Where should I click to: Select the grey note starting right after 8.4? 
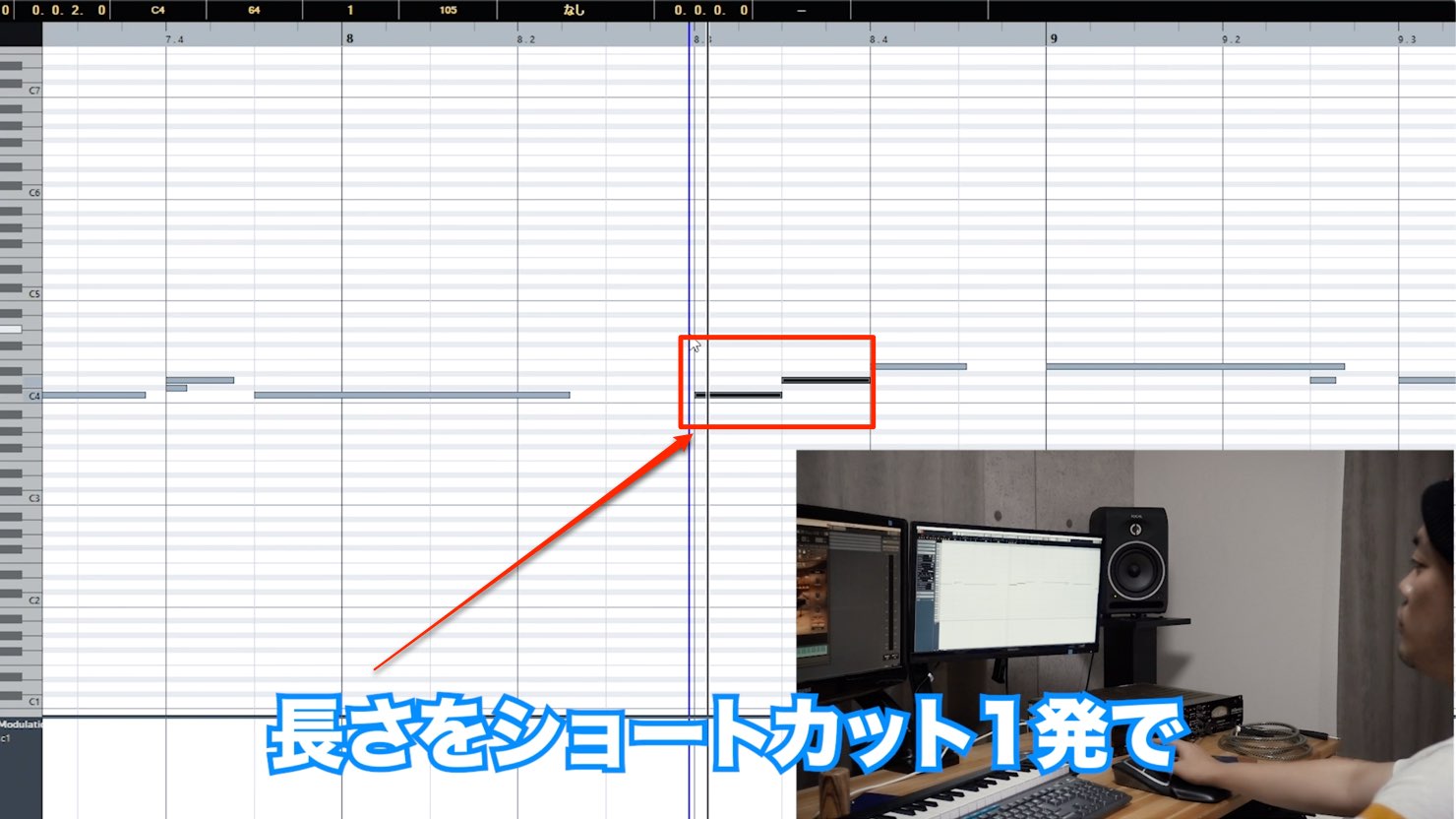(x=920, y=366)
